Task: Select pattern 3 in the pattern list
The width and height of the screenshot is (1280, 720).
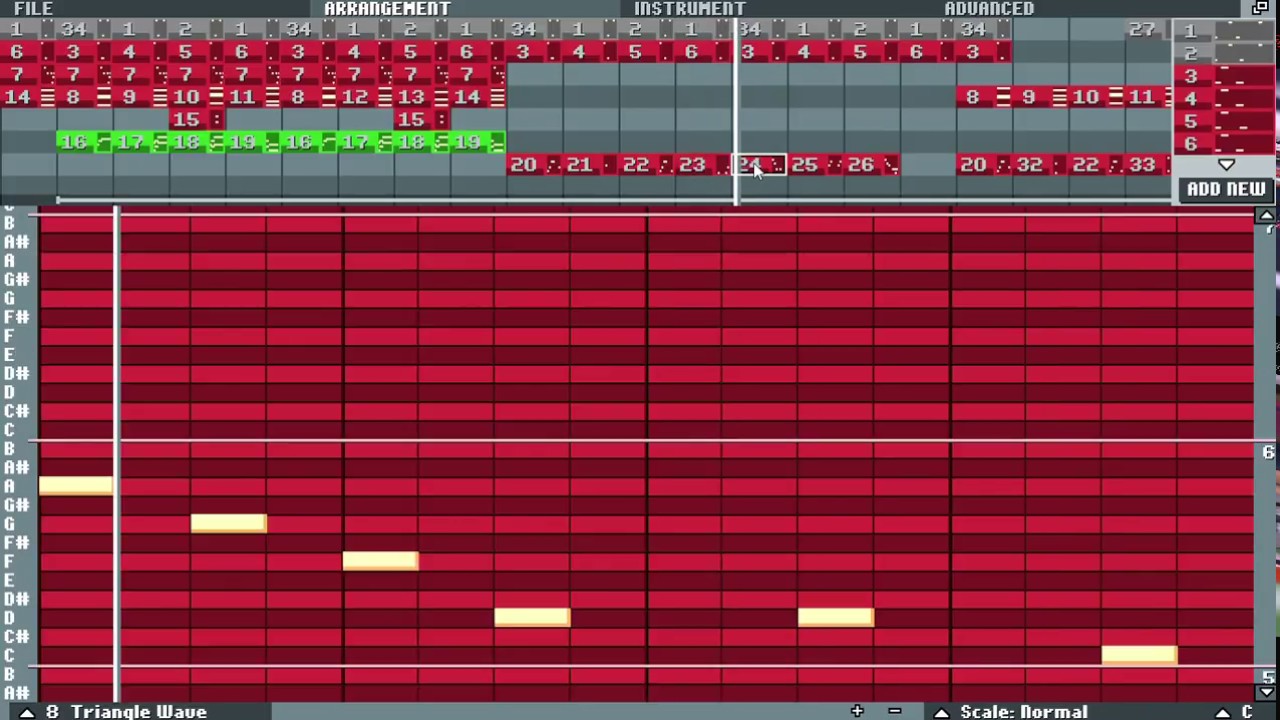Action: tap(1225, 77)
